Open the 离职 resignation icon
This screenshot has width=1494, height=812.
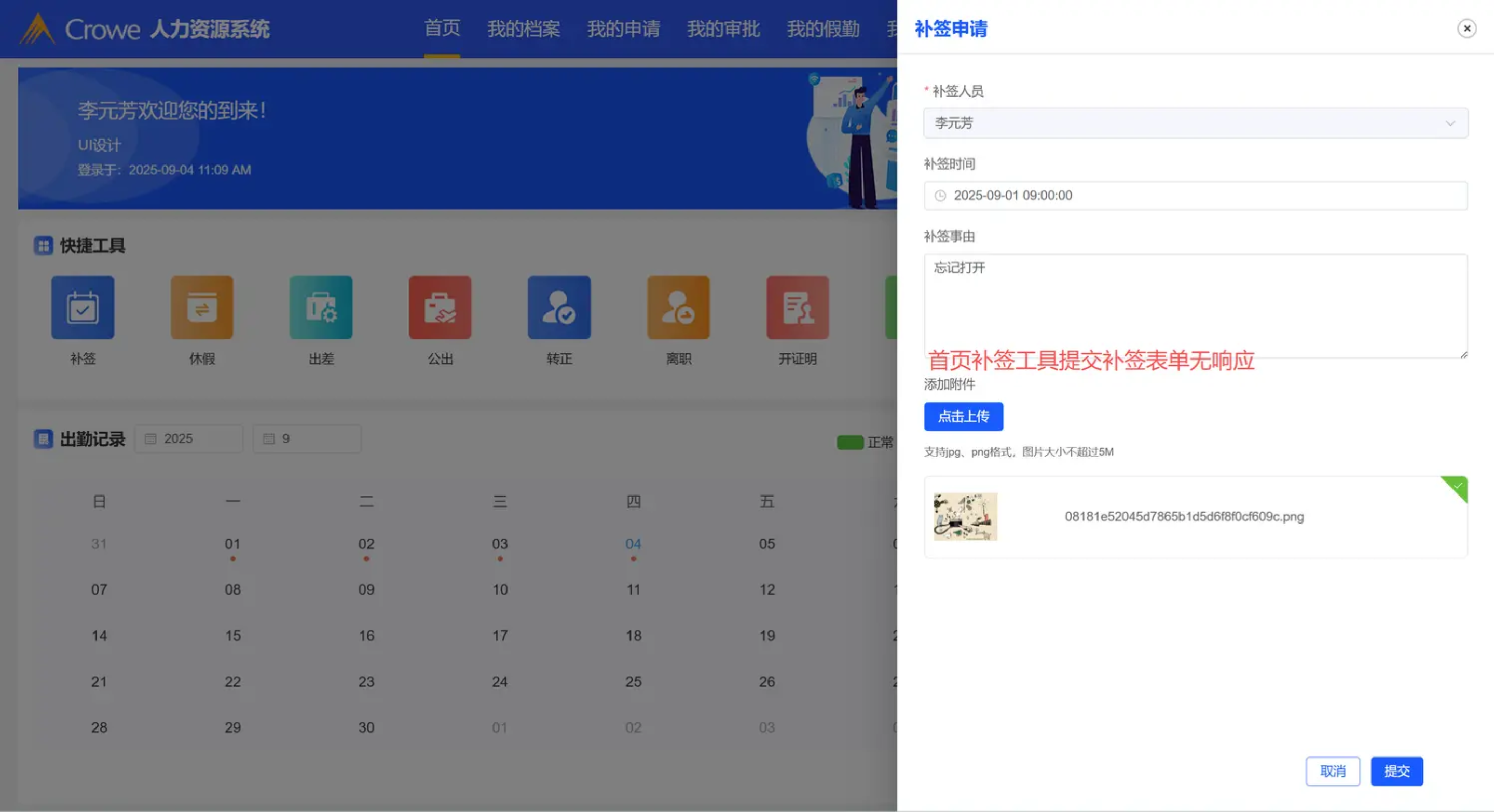(x=678, y=307)
